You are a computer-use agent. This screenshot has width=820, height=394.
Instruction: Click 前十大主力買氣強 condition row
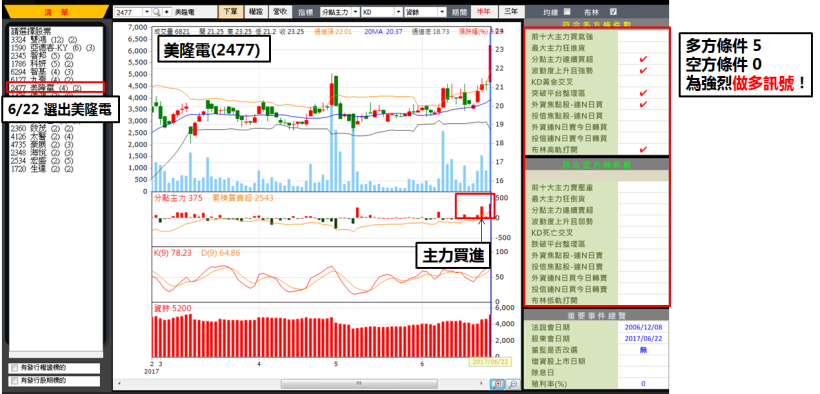pyautogui.click(x=597, y=37)
